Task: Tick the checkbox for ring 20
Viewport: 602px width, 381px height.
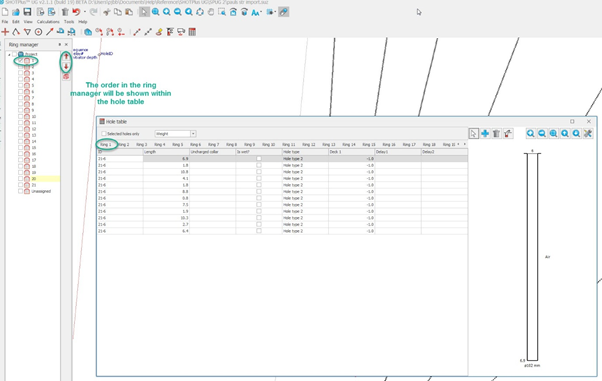Action: [x=20, y=179]
